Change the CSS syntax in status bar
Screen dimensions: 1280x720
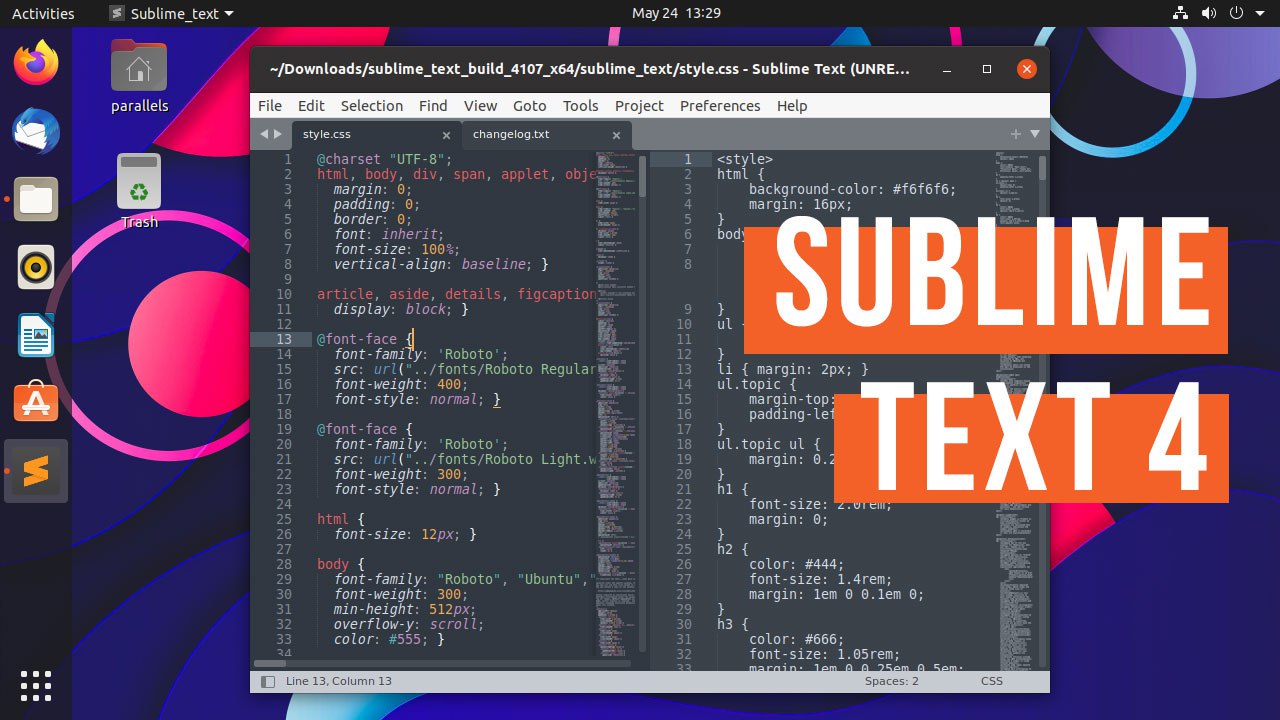[992, 681]
